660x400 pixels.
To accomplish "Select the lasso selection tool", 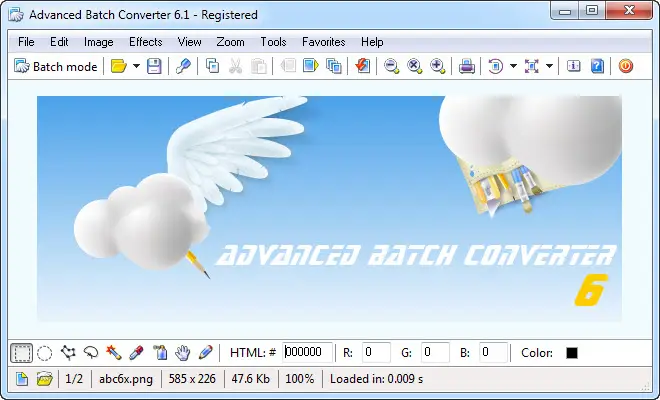I will (90, 353).
